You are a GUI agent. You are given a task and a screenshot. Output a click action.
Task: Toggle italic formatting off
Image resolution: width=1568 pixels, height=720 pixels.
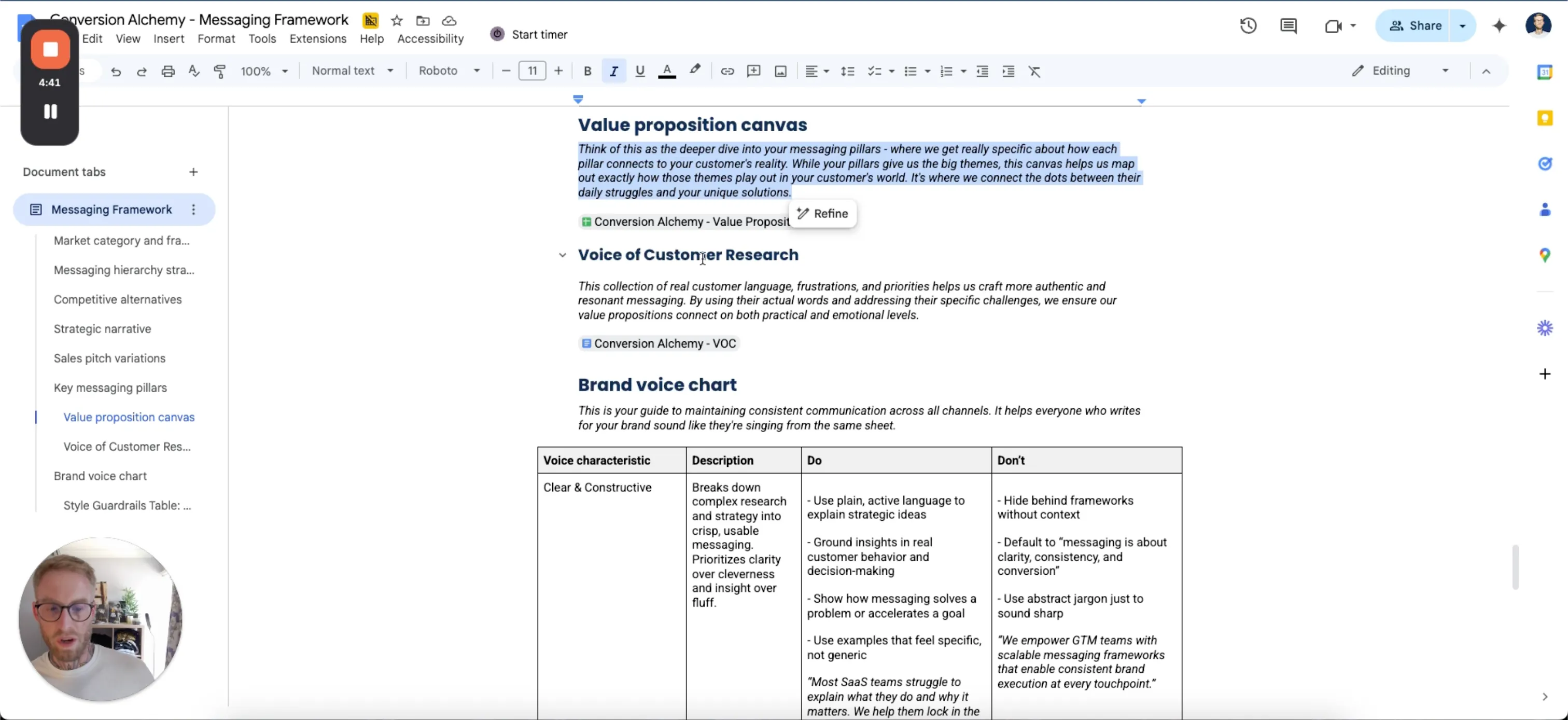click(613, 71)
